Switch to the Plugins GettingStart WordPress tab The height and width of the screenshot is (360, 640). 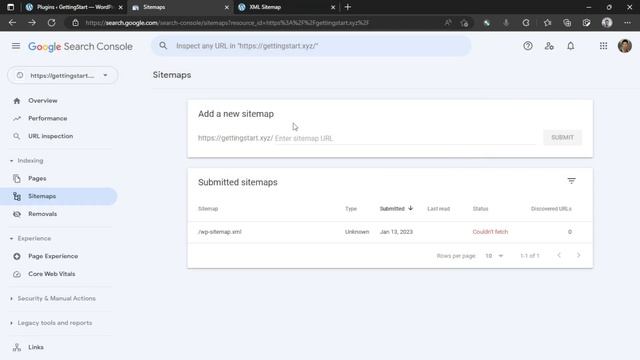click(73, 7)
